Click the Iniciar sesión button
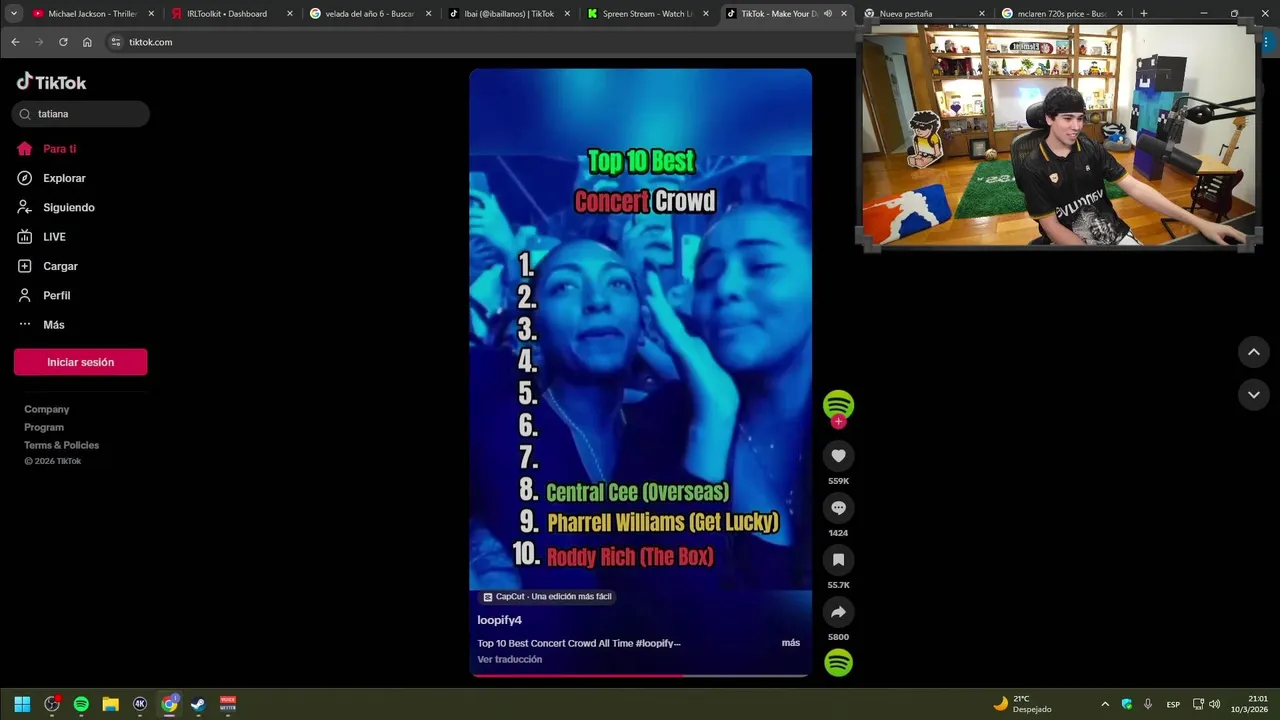 [80, 362]
